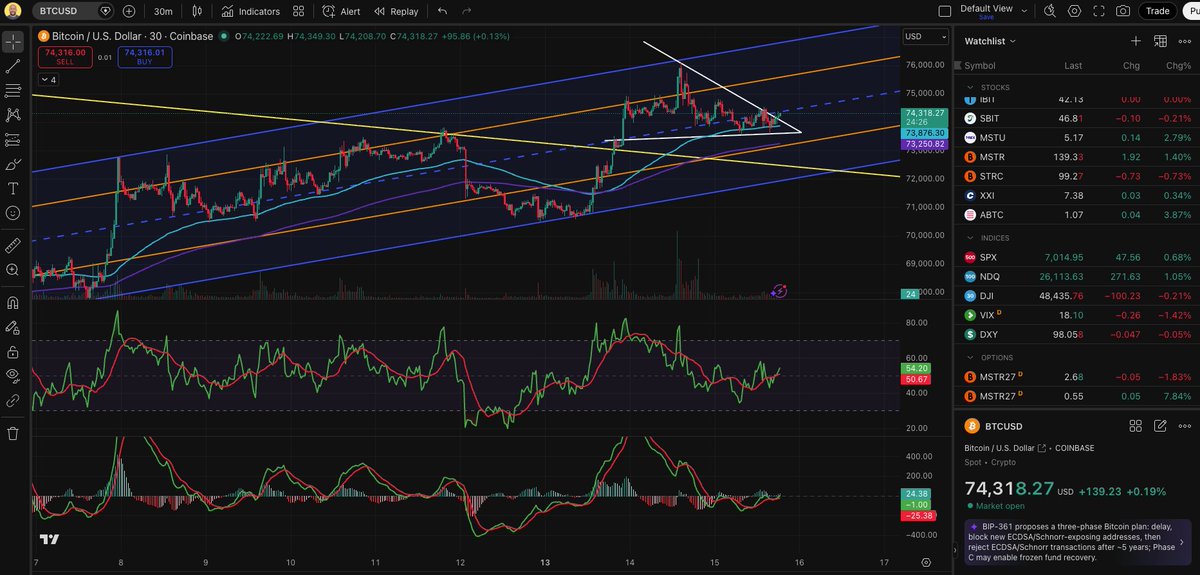
Task: Start bar Replay mode
Action: tap(396, 11)
